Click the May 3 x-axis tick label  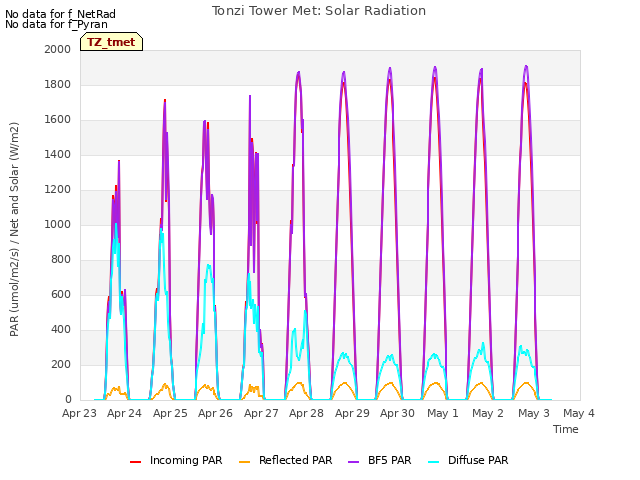coord(534,413)
